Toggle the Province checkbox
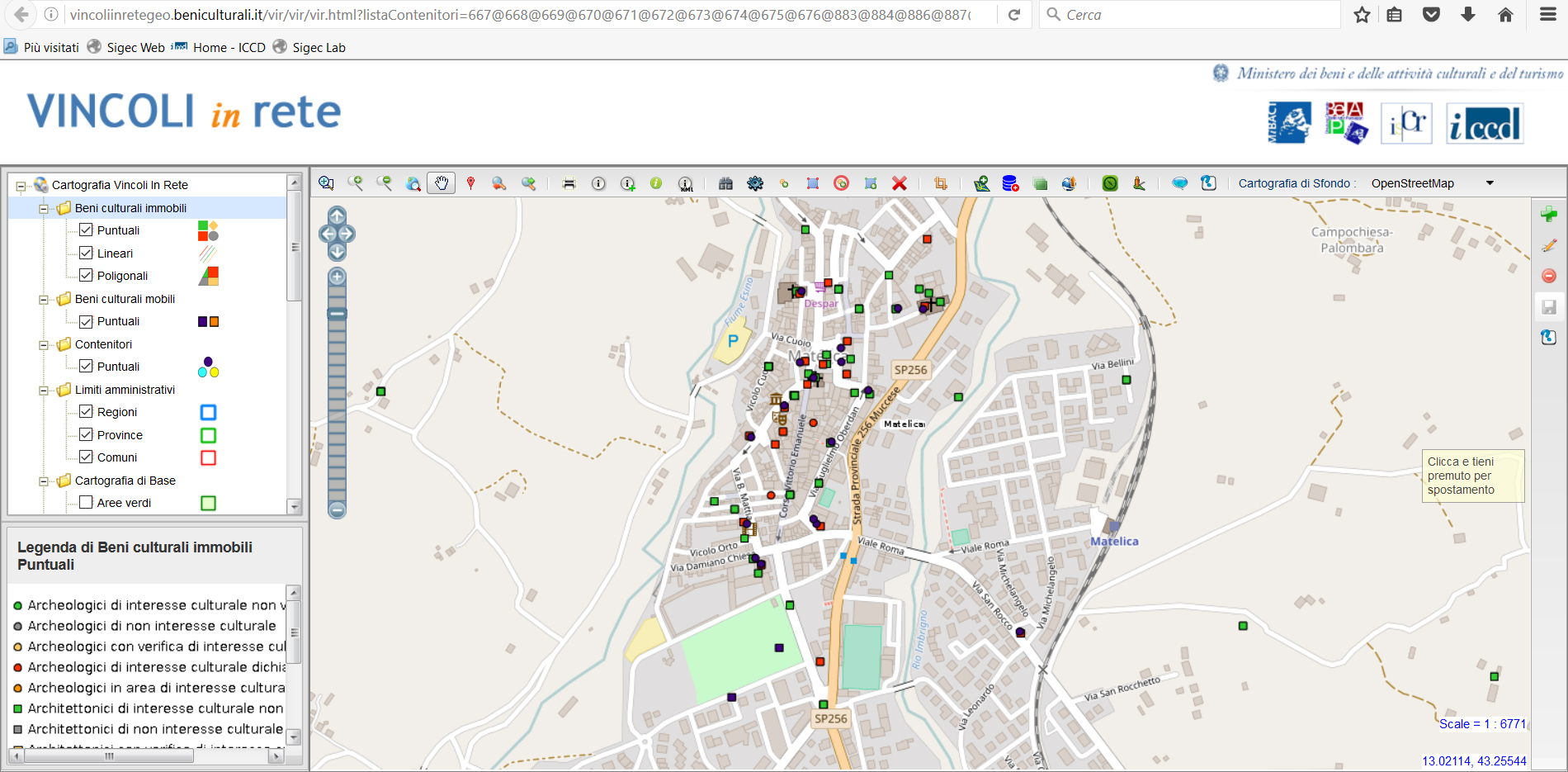The height and width of the screenshot is (772, 1568). pos(86,434)
